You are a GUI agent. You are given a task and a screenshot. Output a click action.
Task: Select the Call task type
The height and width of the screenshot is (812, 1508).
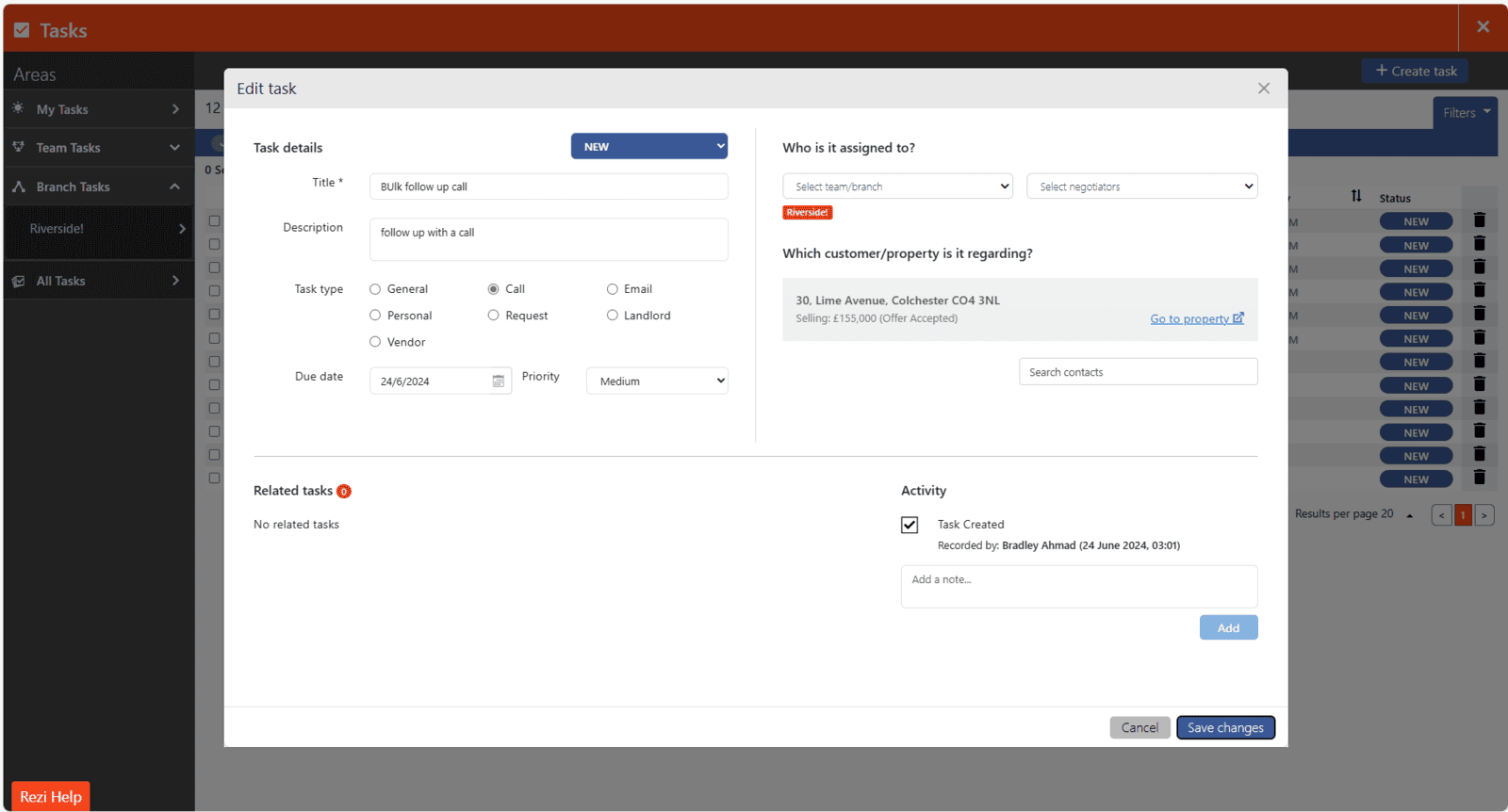[493, 289]
